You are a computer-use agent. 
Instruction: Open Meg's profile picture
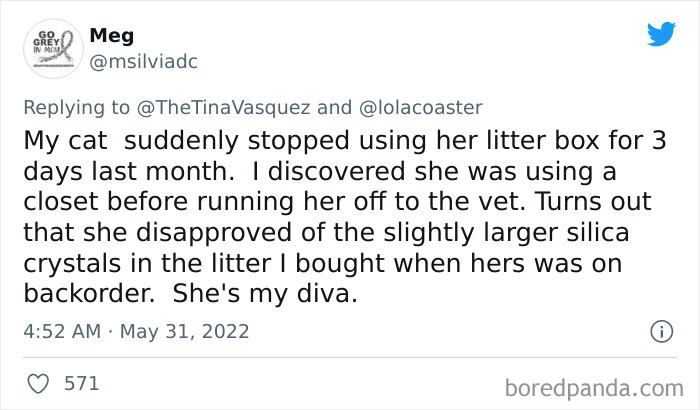click(x=50, y=47)
